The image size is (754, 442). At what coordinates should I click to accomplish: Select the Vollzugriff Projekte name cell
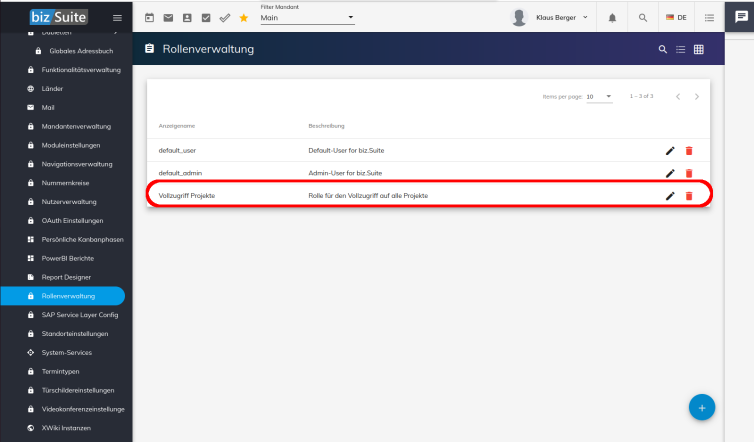pos(187,196)
